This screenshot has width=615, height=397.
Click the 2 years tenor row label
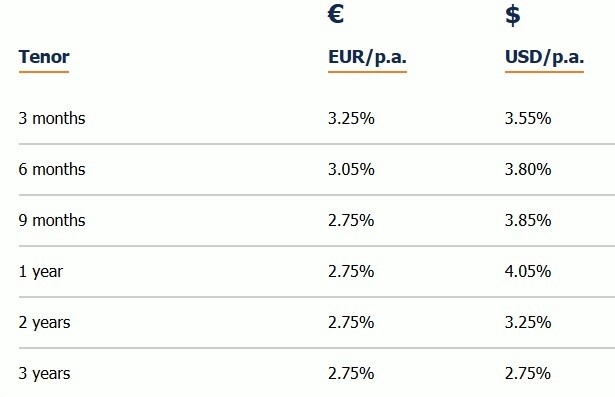point(44,323)
